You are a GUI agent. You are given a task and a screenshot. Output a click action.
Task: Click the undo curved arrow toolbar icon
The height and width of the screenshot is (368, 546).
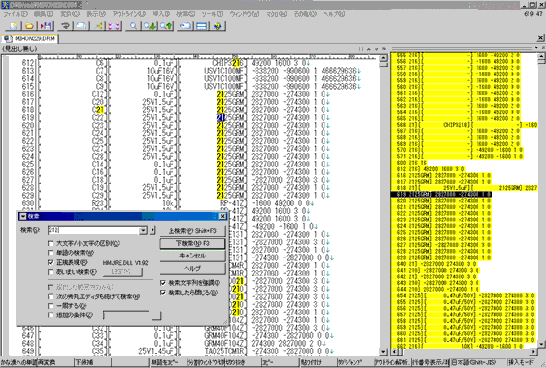[x=65, y=26]
